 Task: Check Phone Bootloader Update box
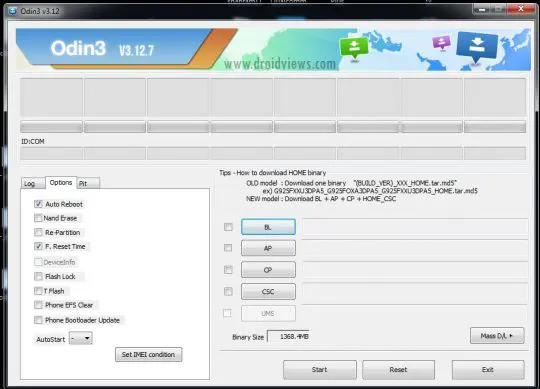coord(38,320)
